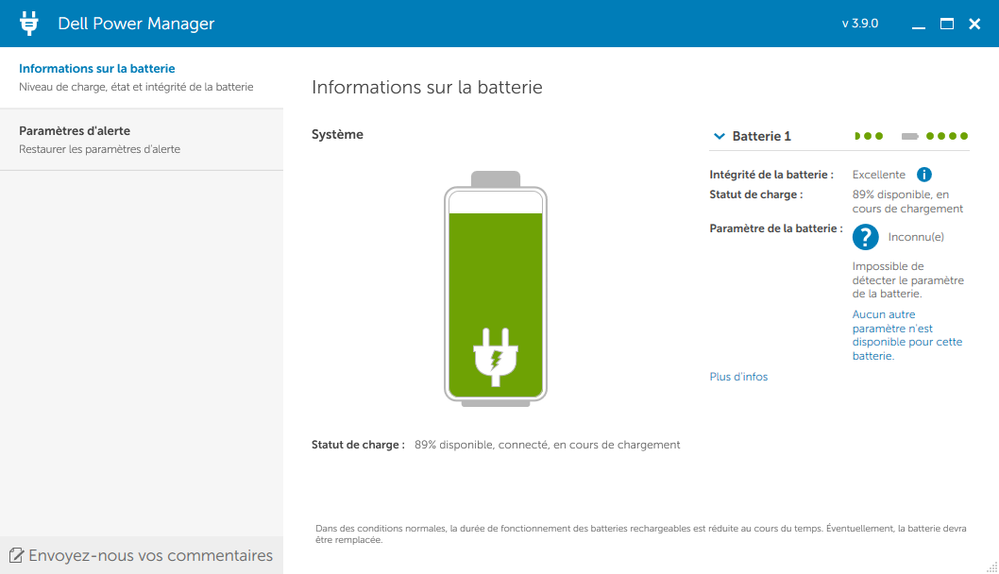
Task: Click link Aucun autre paramètre n'est disponible
Action: (x=907, y=335)
